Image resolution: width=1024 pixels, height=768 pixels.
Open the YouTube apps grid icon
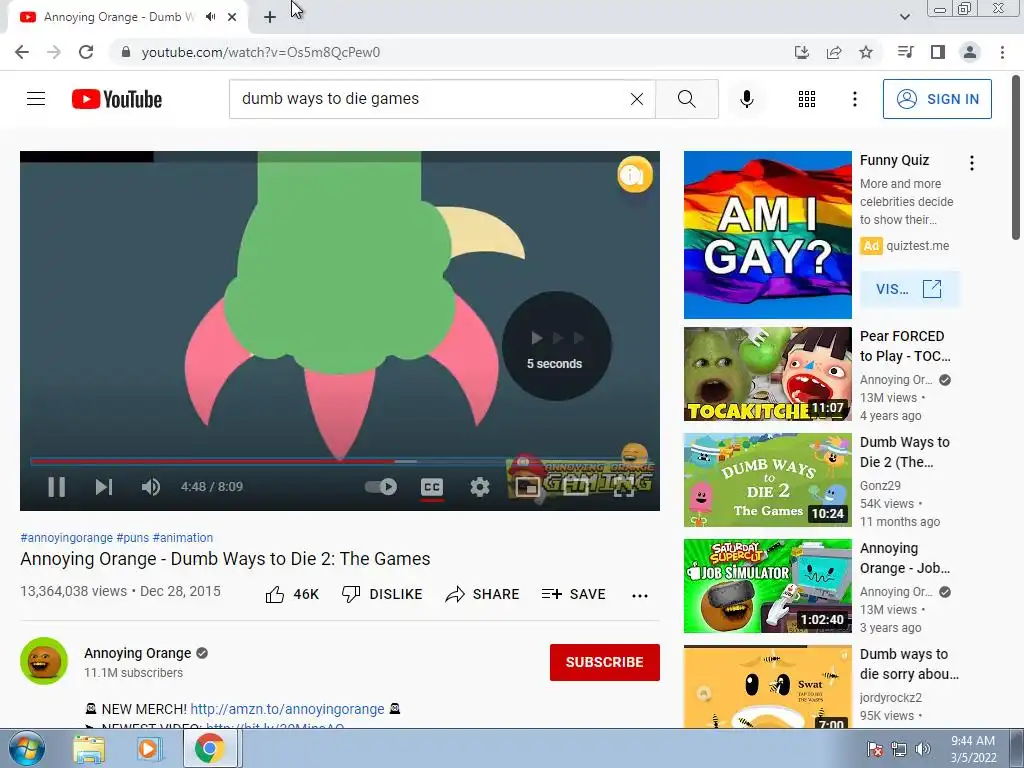coord(807,99)
